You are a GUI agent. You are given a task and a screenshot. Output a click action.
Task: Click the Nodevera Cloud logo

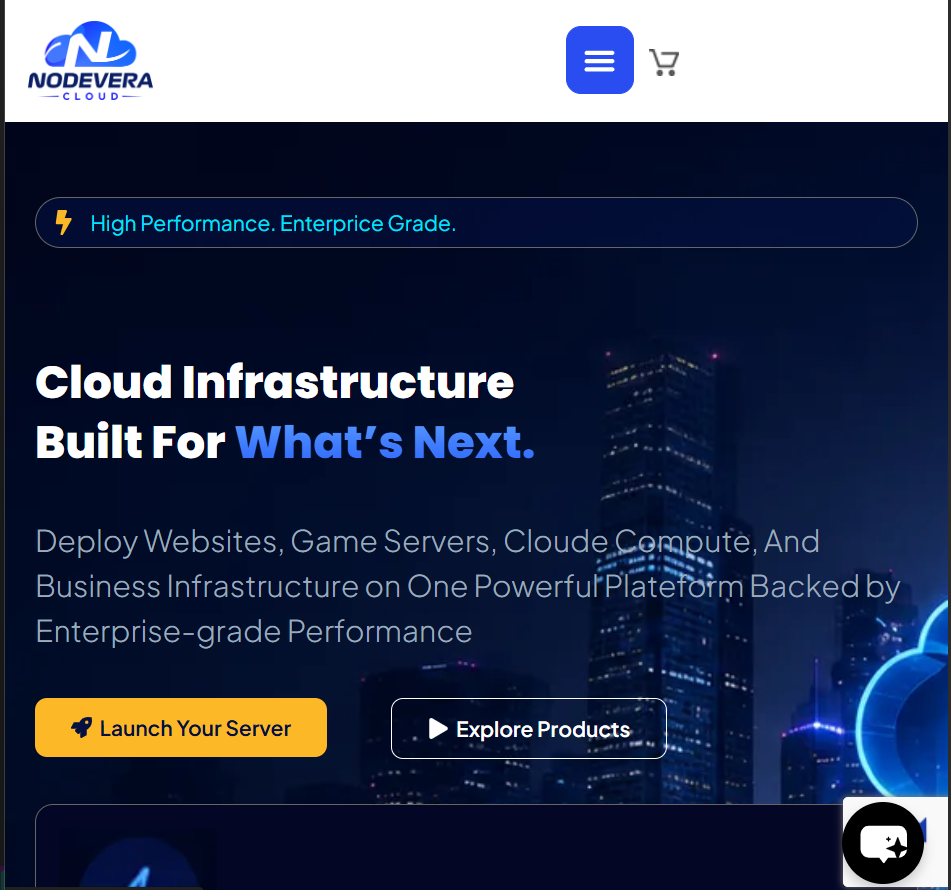pos(90,61)
